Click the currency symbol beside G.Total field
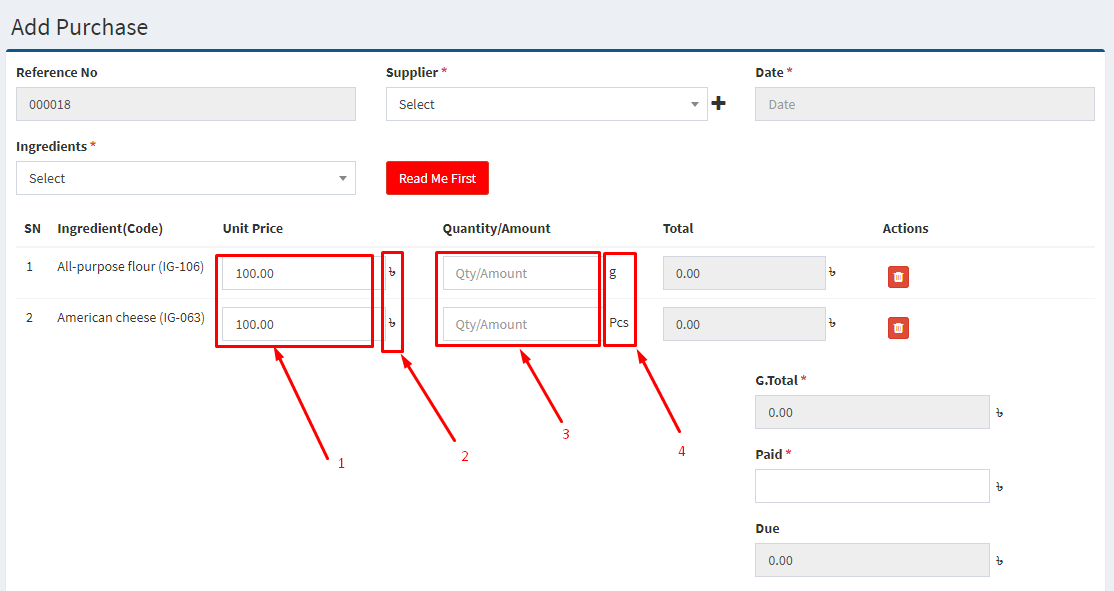Image resolution: width=1114 pixels, height=591 pixels. 998,413
